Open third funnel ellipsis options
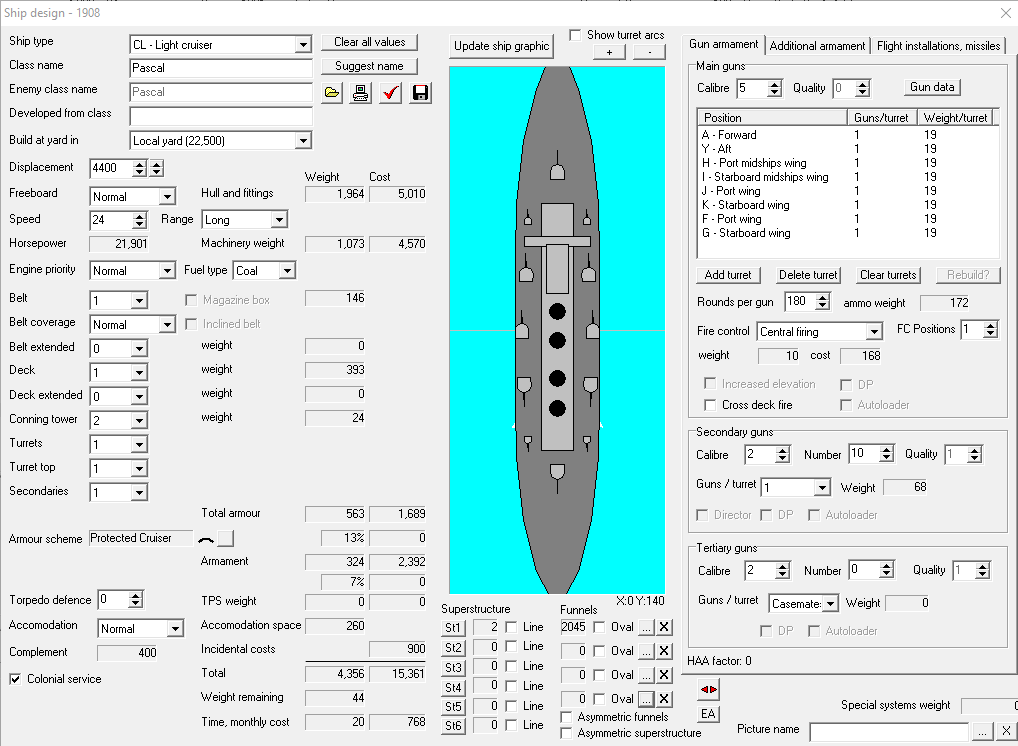1018x746 pixels. pos(646,675)
